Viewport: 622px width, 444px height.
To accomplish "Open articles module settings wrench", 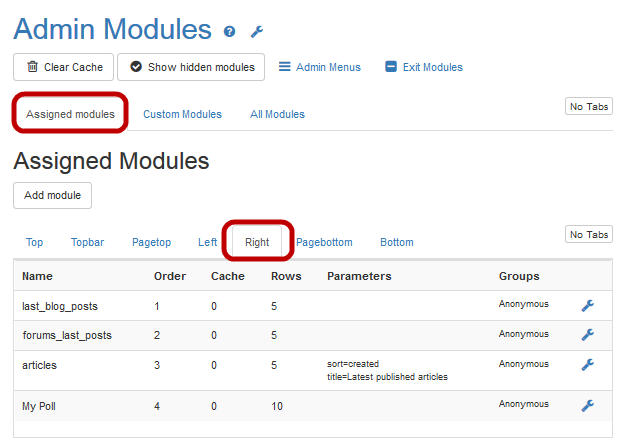I will click(588, 365).
